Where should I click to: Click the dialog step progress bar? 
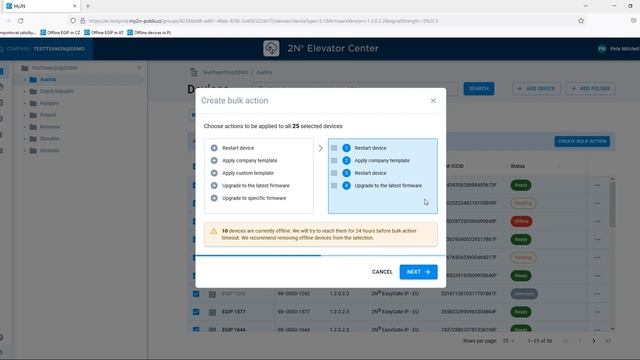320,256
